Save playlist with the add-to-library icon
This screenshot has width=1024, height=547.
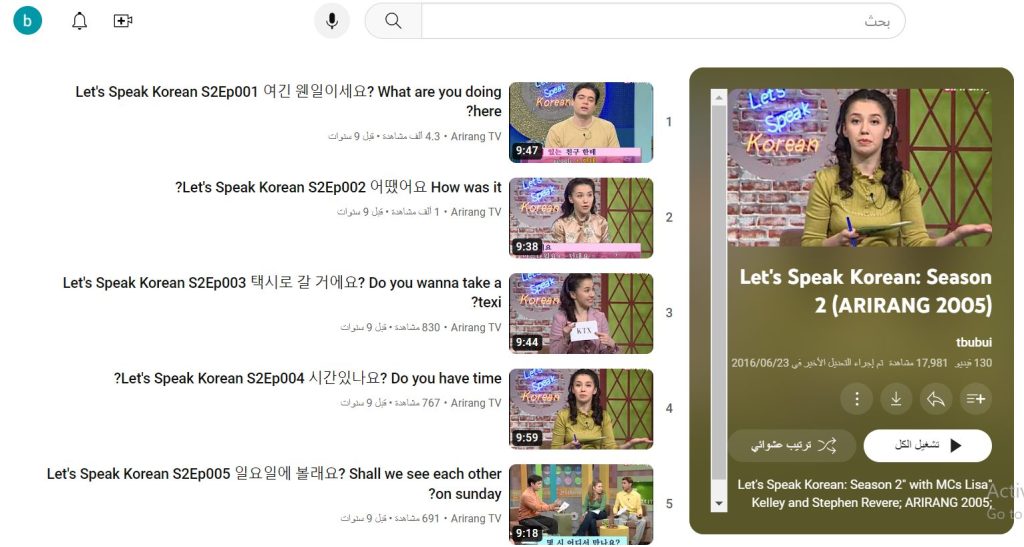[975, 399]
